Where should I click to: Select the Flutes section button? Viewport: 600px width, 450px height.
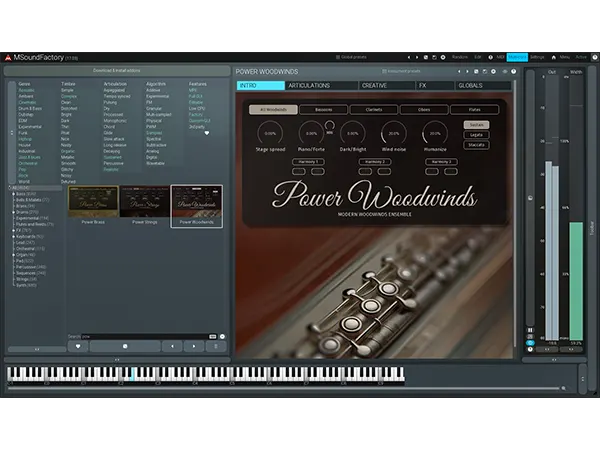tap(474, 110)
